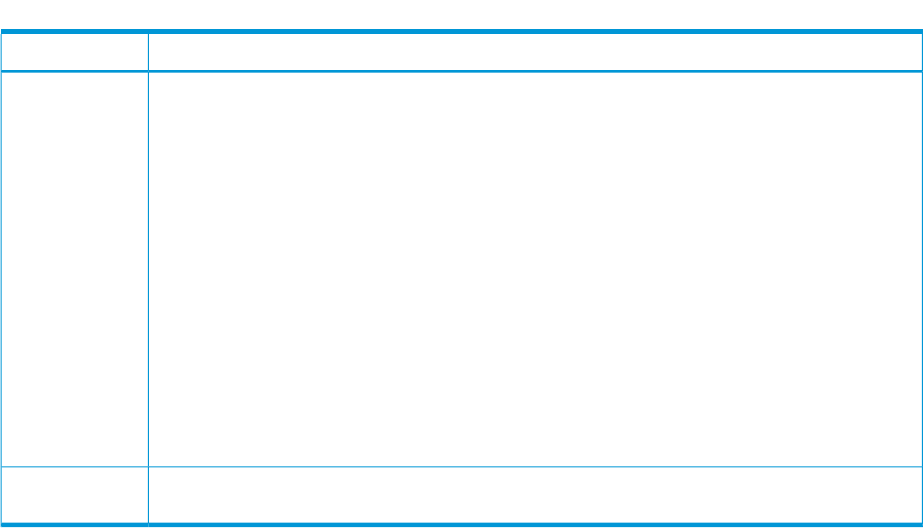The image size is (923, 528).
Task: Click where the column divider meets the bottom-row line
Action: click(148, 467)
